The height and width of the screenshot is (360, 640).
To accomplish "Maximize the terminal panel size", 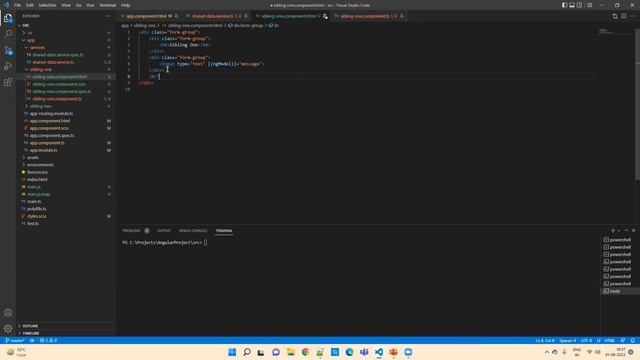I will point(626,231).
